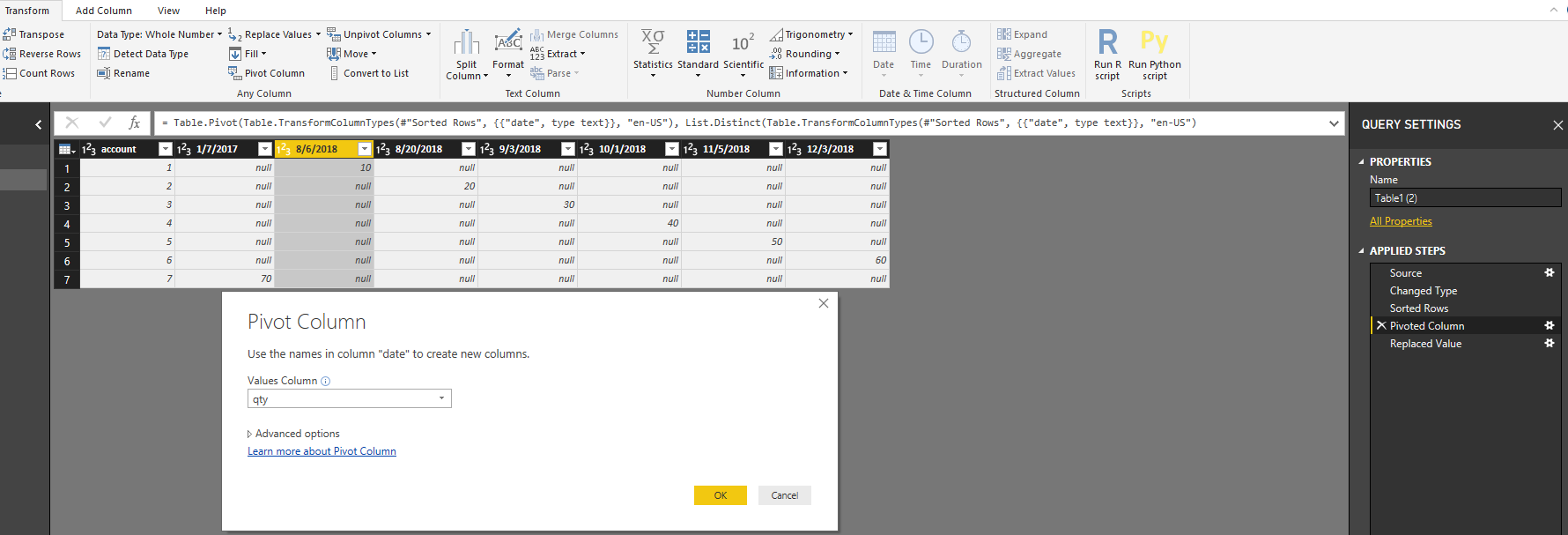Switch to the View tab
Screen dimensions: 1568x535
click(168, 11)
